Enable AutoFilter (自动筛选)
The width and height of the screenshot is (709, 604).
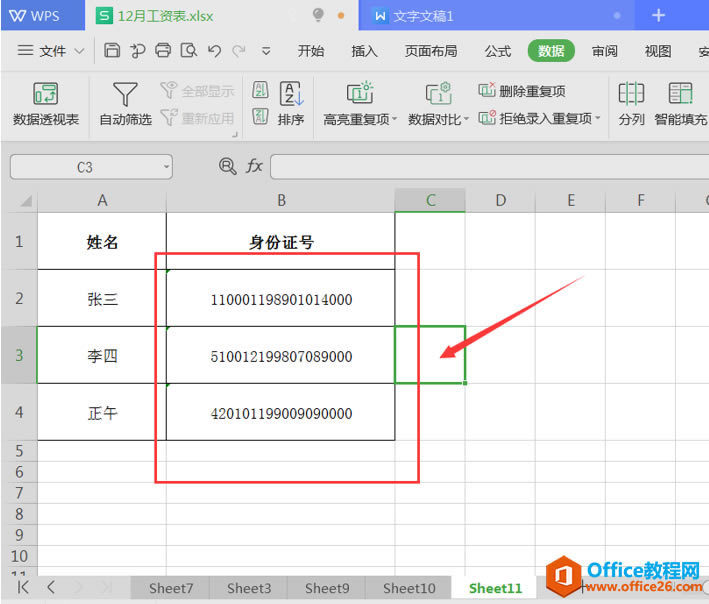125,104
